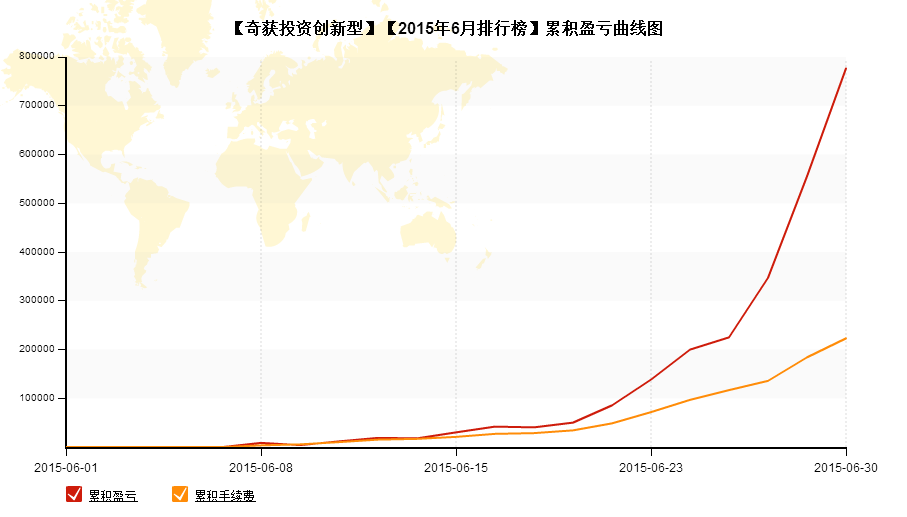Image resolution: width=907 pixels, height=517 pixels.
Task: Toggle the red 累积盈亏 checkbox
Action: point(74,494)
